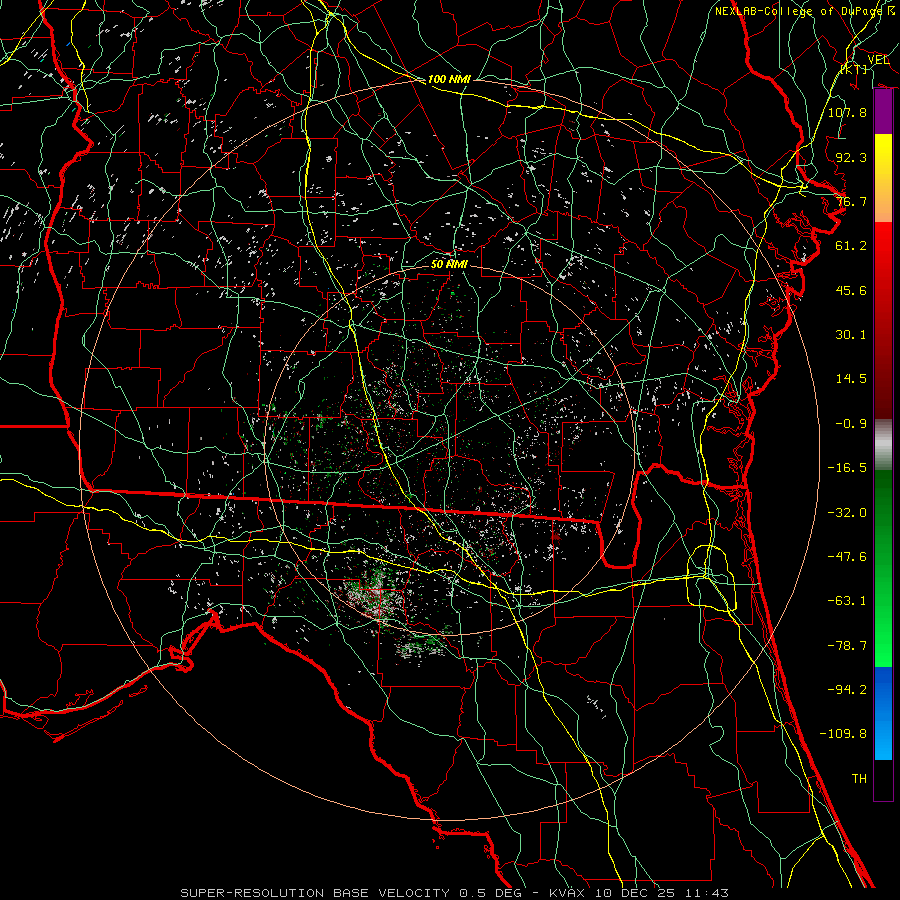Click SUPER-RESOLUTION BASE VELOCITY product title

coord(315,893)
